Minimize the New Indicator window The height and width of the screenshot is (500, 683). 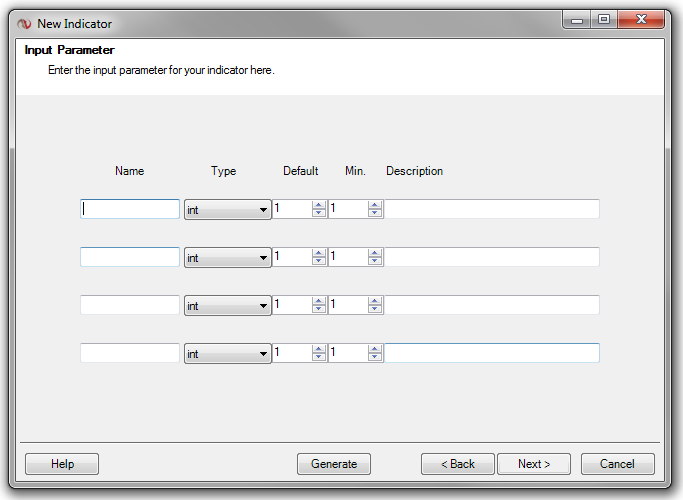coord(577,20)
